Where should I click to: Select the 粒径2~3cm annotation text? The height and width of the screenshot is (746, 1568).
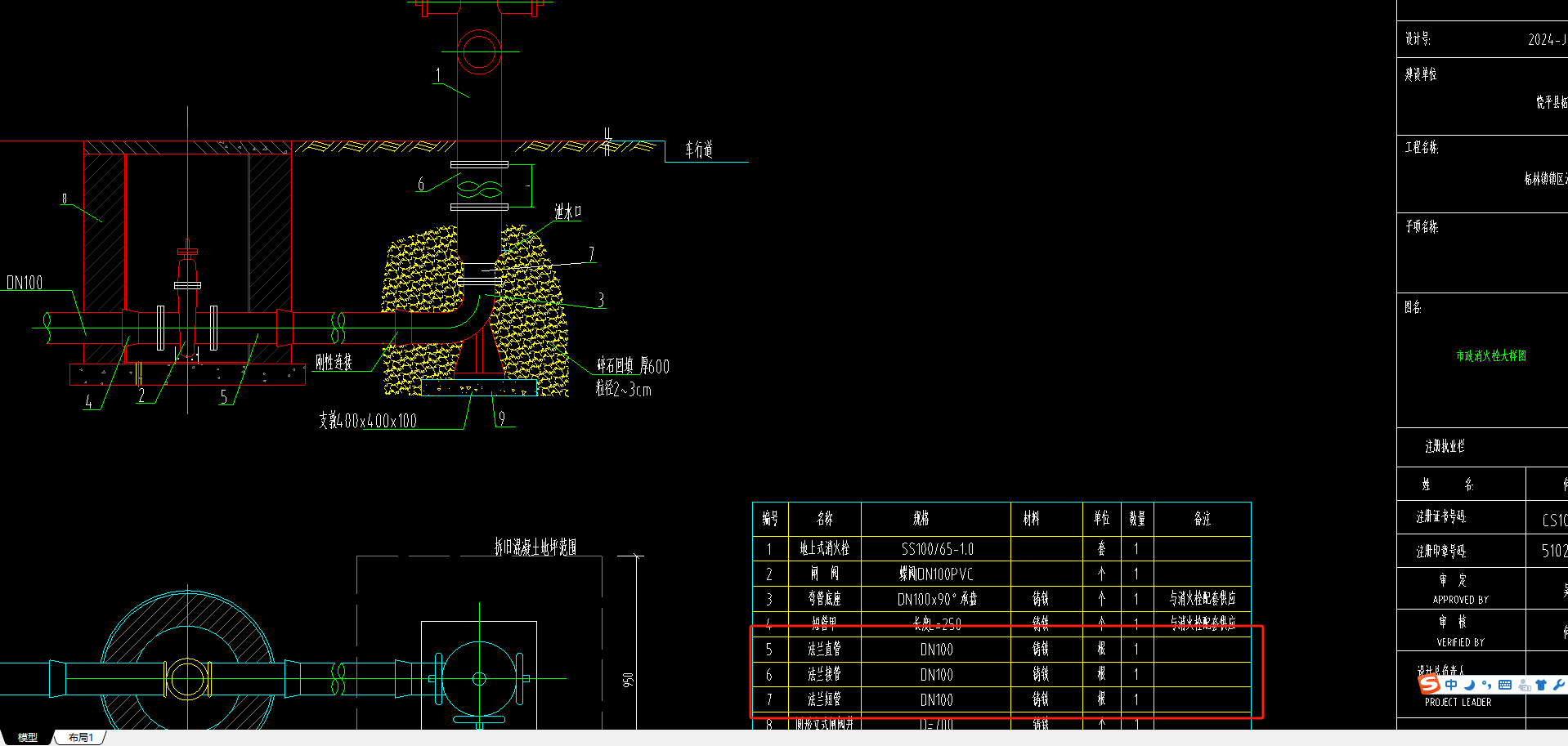[x=623, y=389]
